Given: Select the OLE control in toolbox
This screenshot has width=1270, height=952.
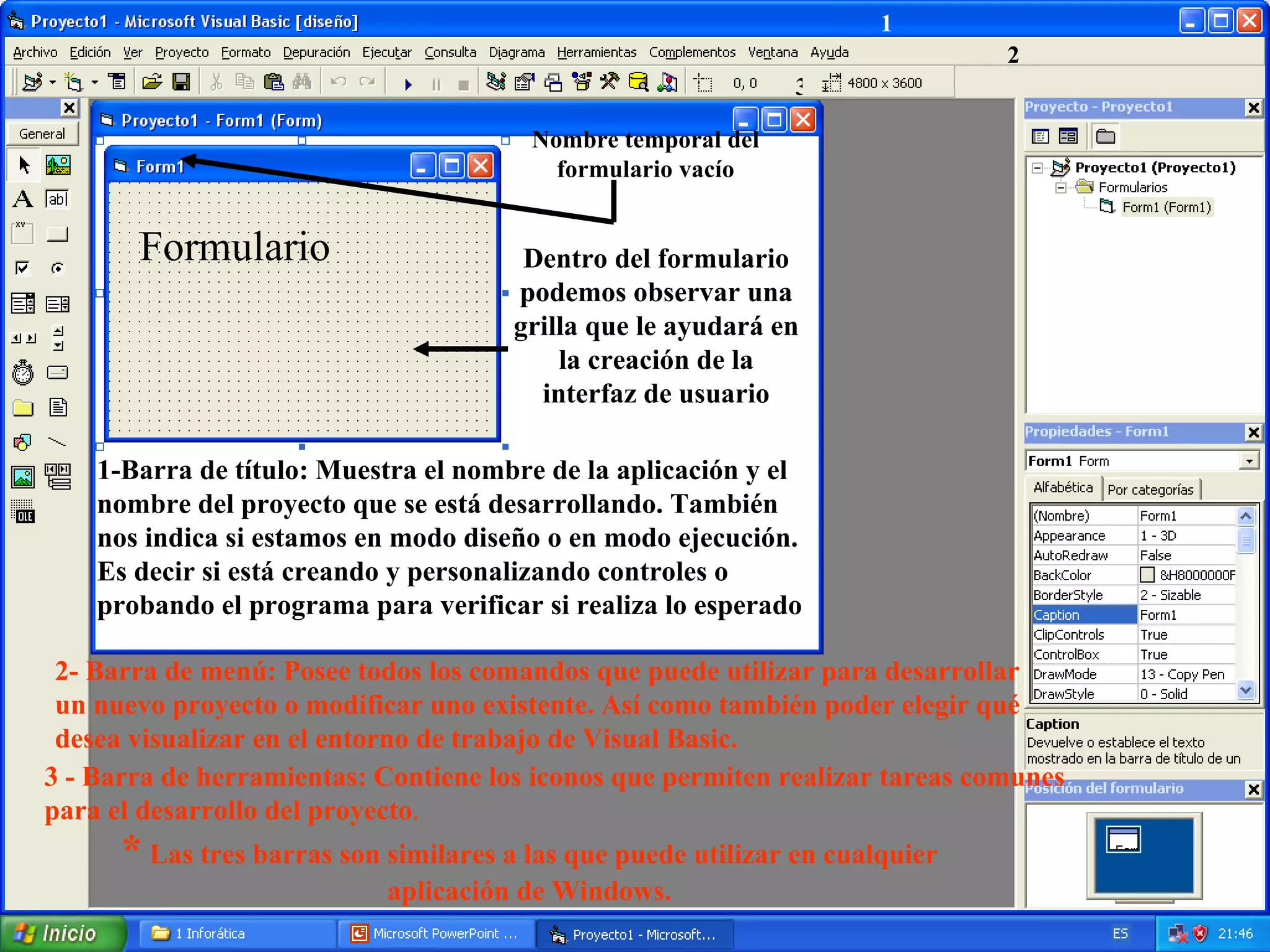Looking at the screenshot, I should pyautogui.click(x=23, y=512).
